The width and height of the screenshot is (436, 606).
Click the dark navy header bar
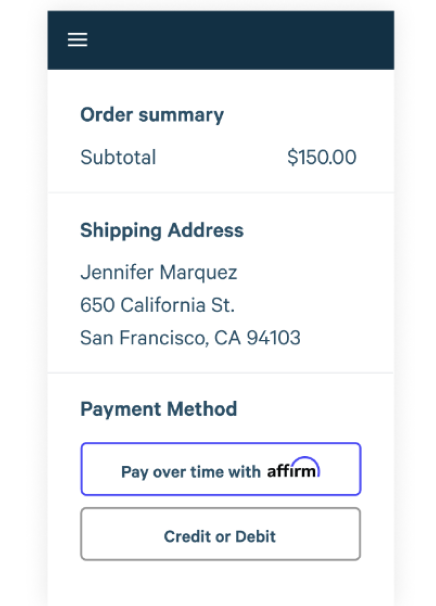tap(221, 40)
